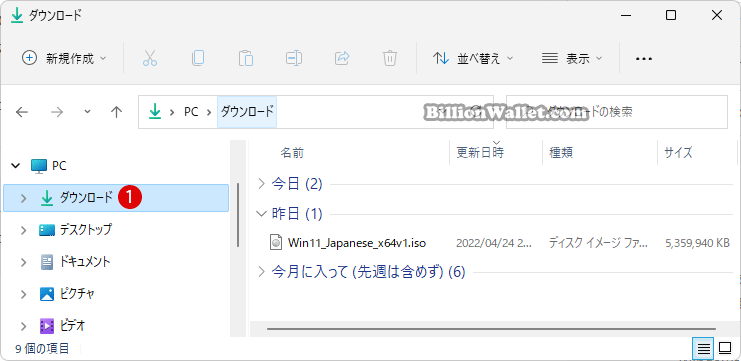Screen dimensions: 741x361
Task: Click the ディスク イメージ type cell
Action: [x=598, y=243]
